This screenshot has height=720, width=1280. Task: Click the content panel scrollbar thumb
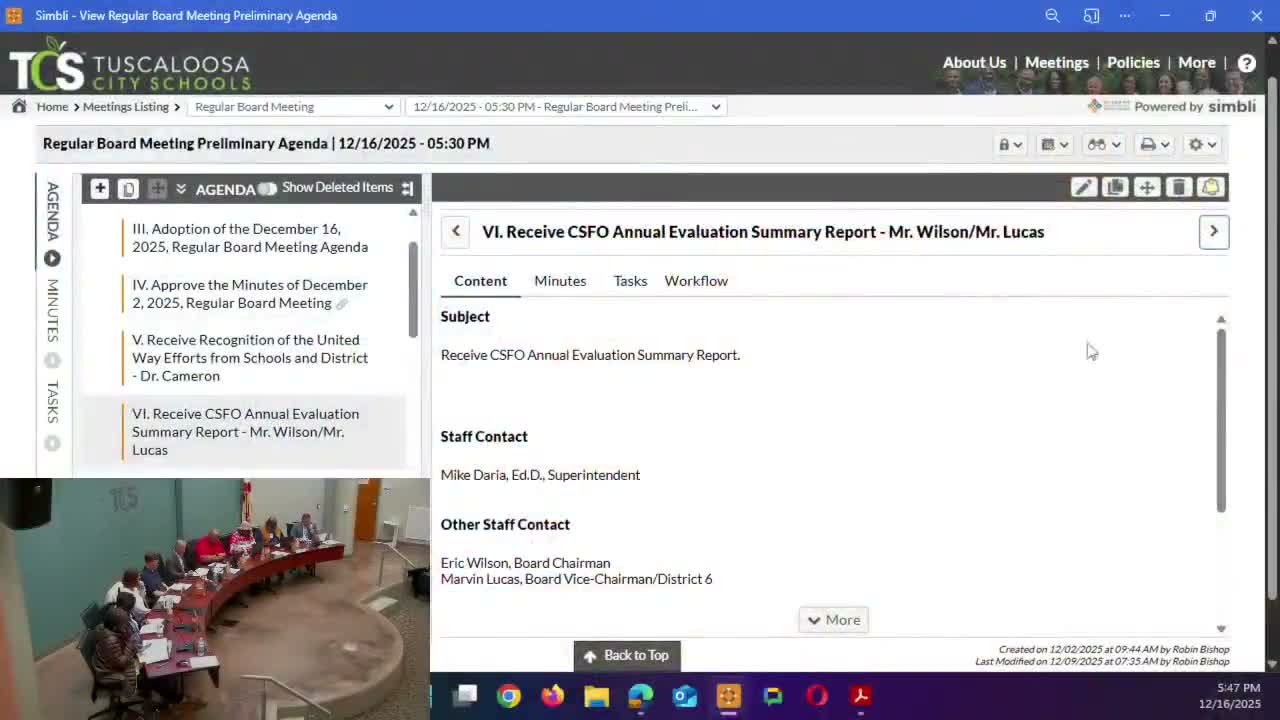point(1221,420)
